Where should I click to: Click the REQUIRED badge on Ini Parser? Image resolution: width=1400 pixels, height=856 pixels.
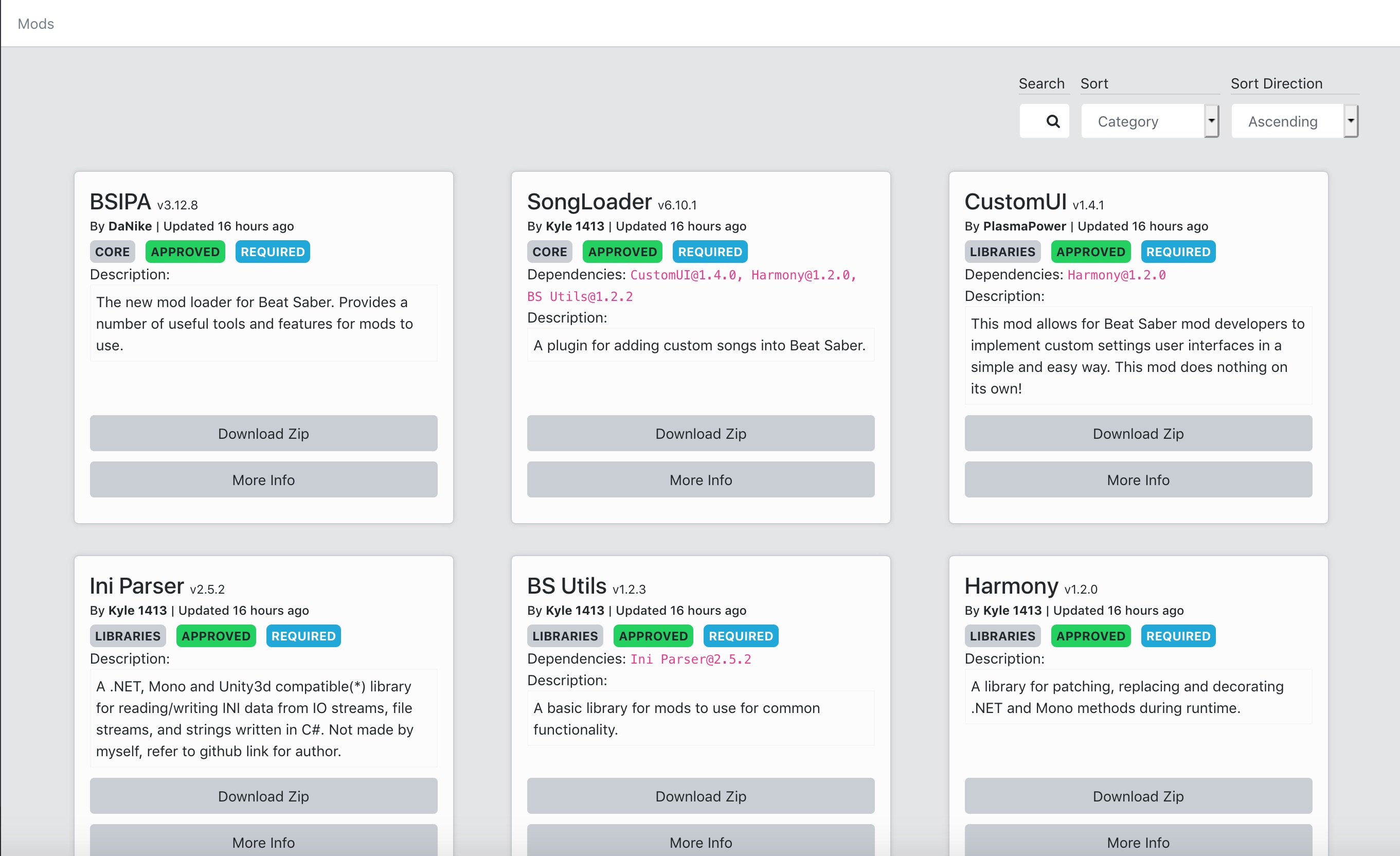pos(303,636)
